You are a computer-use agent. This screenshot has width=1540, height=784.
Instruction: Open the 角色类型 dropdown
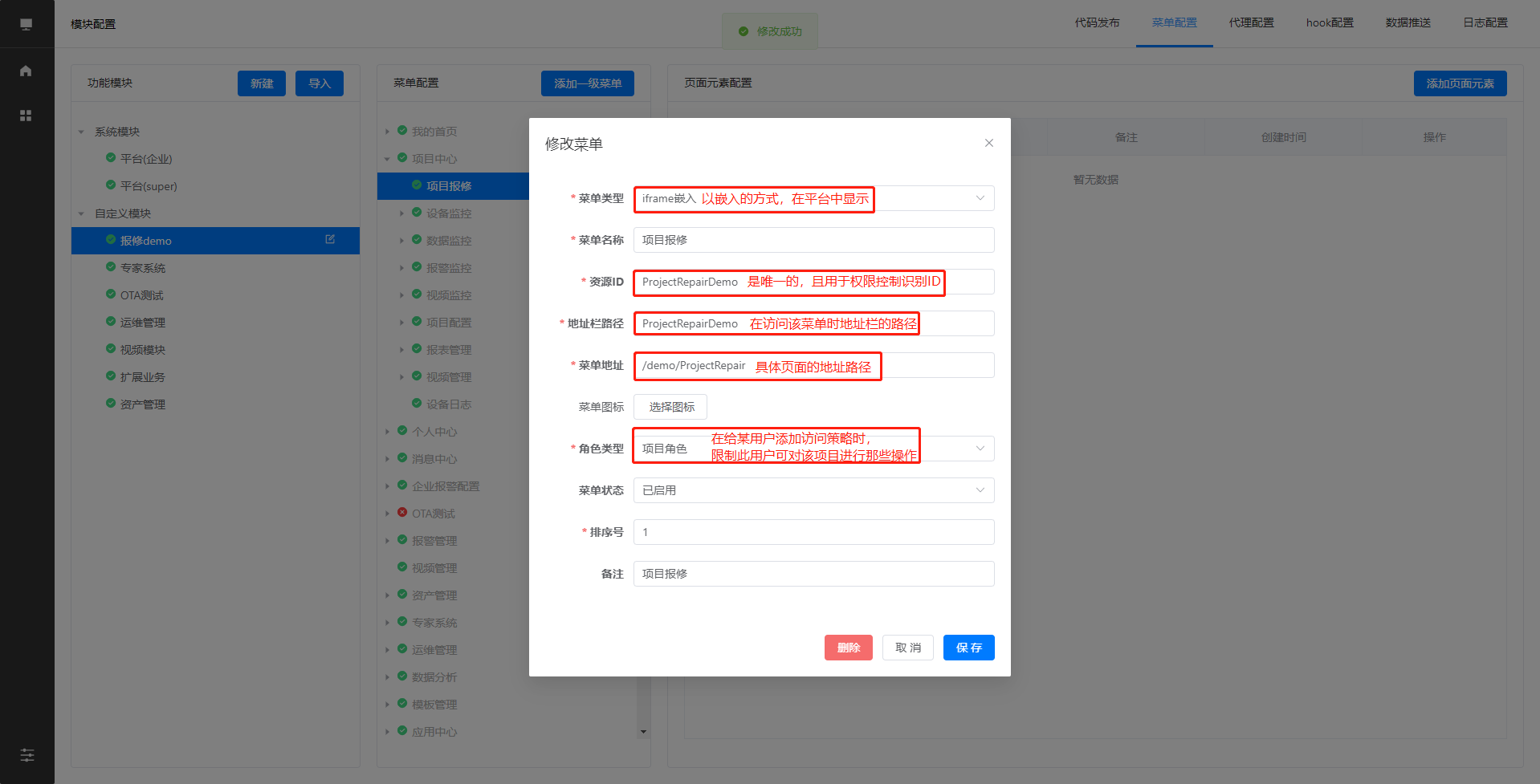click(813, 449)
